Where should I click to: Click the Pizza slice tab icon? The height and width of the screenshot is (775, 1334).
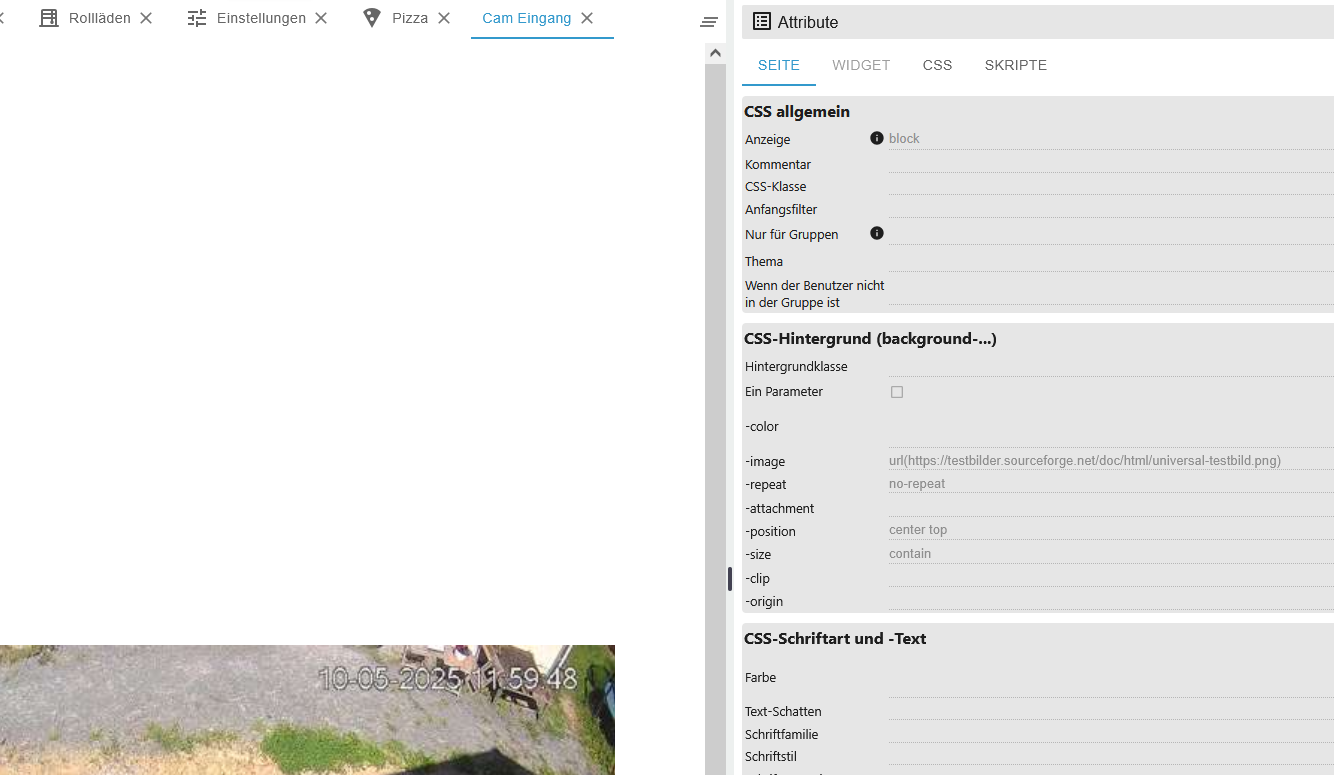coord(372,18)
